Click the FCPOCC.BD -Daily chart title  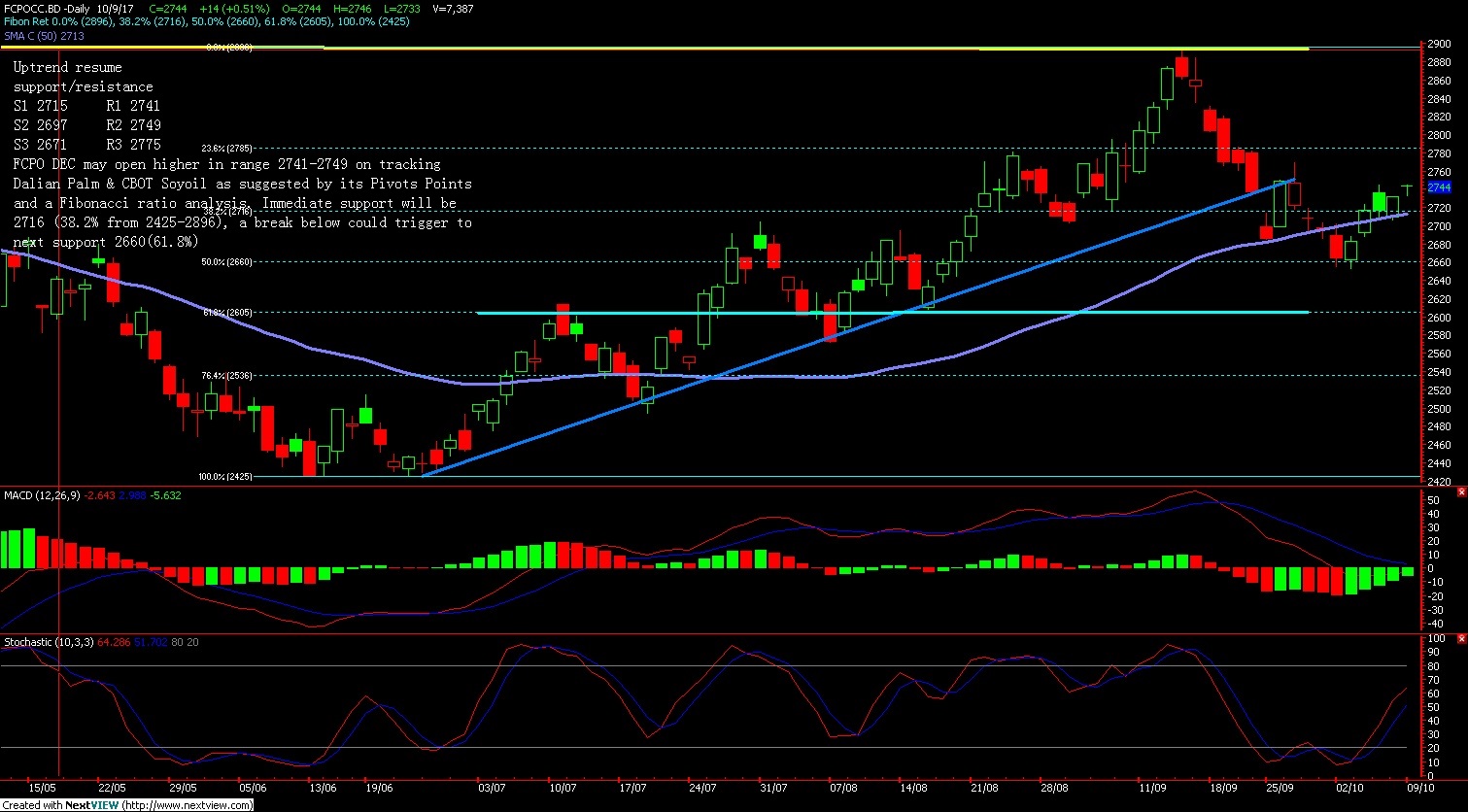[x=47, y=8]
